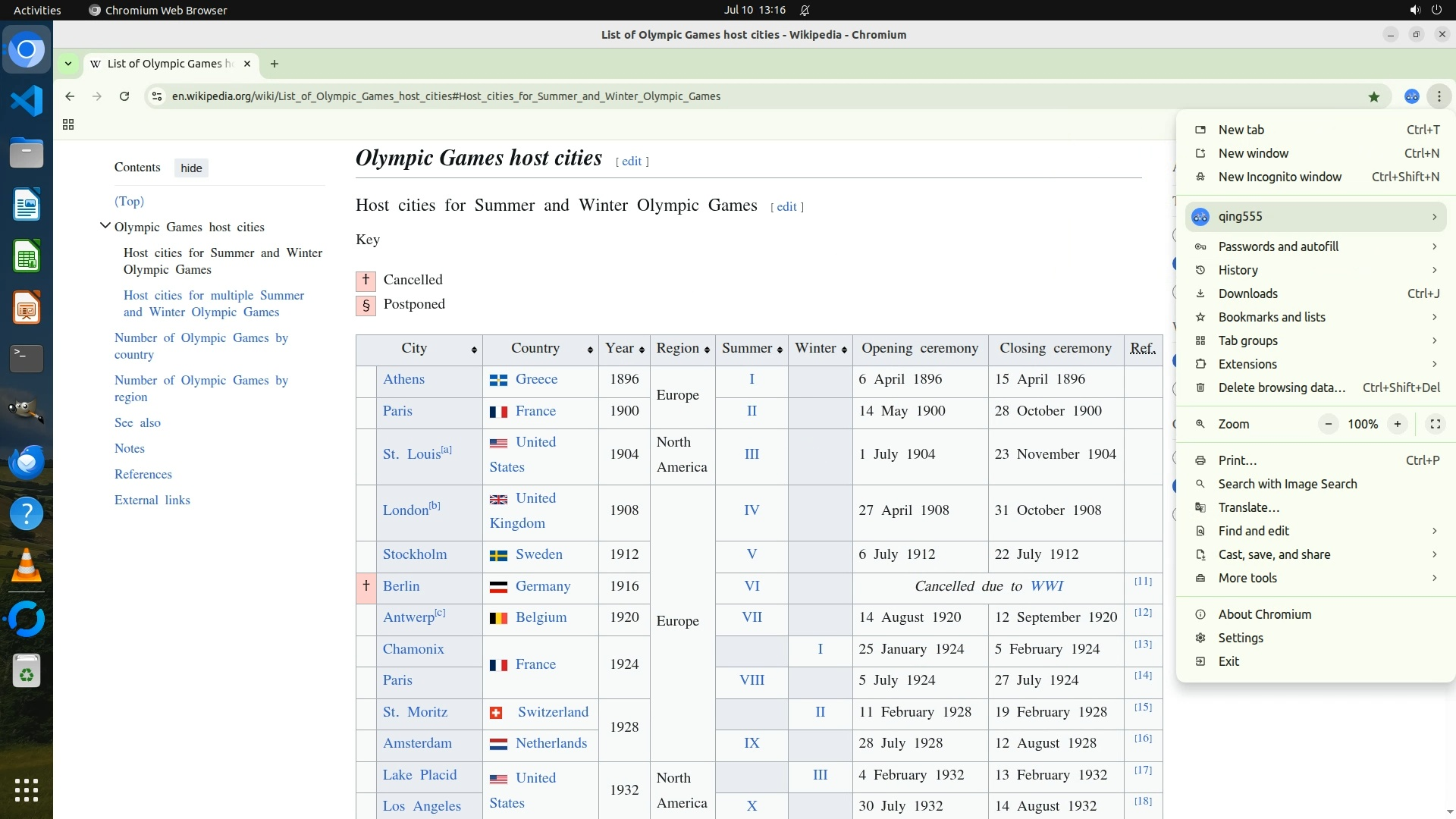Open the site information icon in address bar
Screen dimensions: 1456x819
tap(157, 96)
